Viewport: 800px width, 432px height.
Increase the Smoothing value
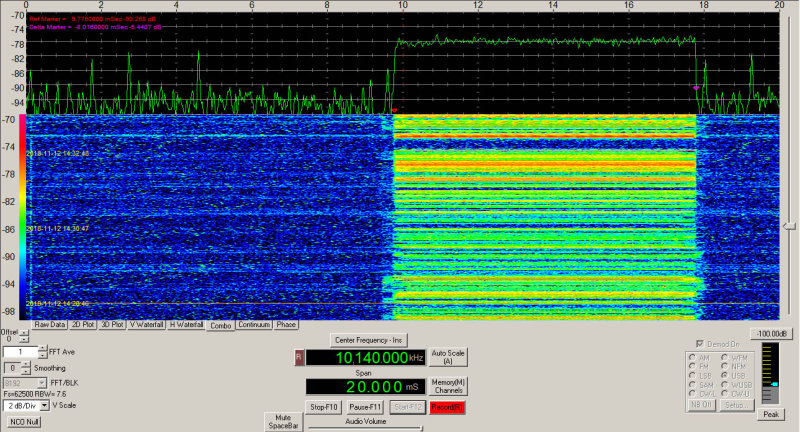click(x=26, y=365)
